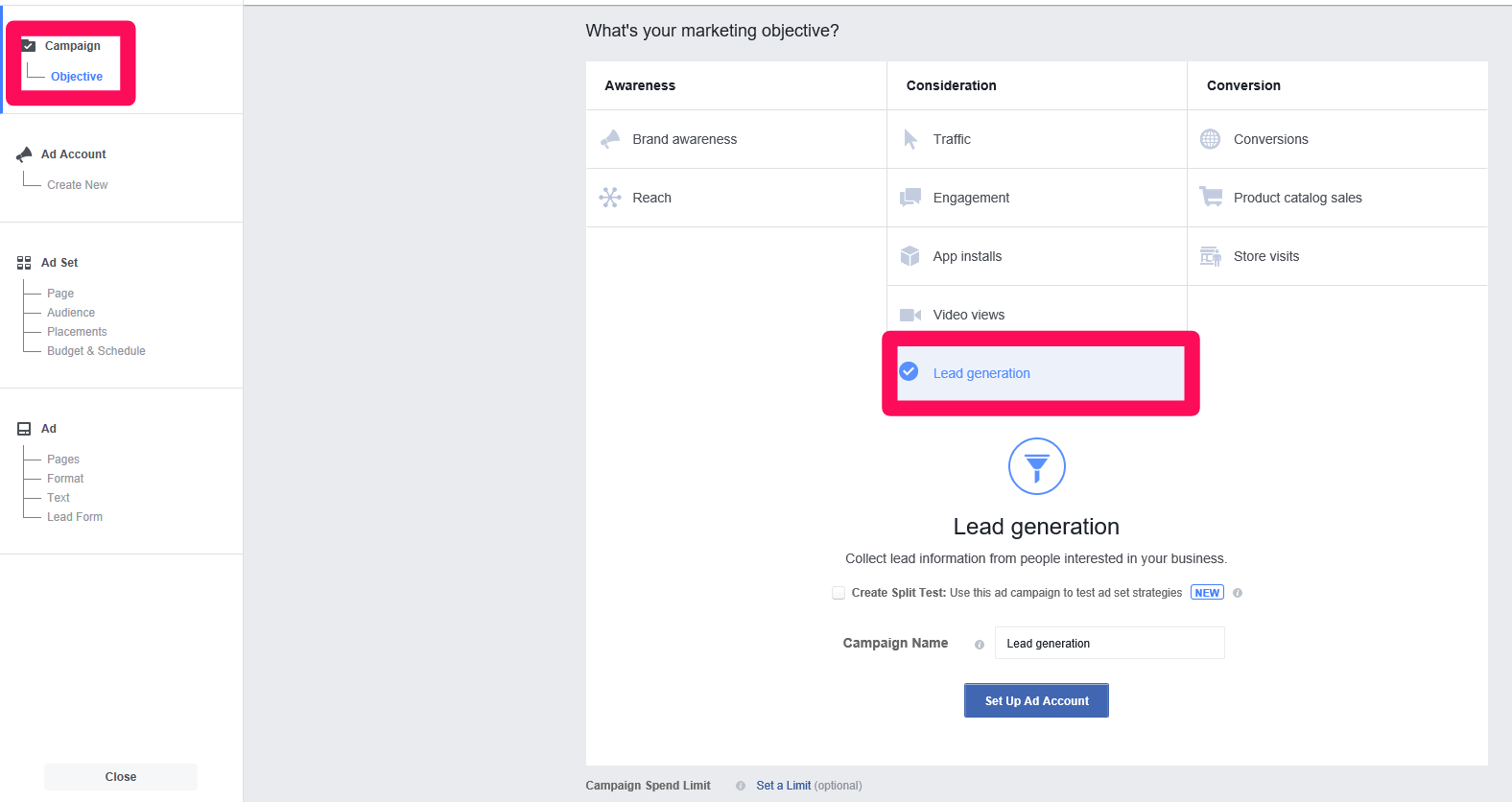Click the Engagement chat icon
This screenshot has height=802, width=1512.
pos(910,198)
